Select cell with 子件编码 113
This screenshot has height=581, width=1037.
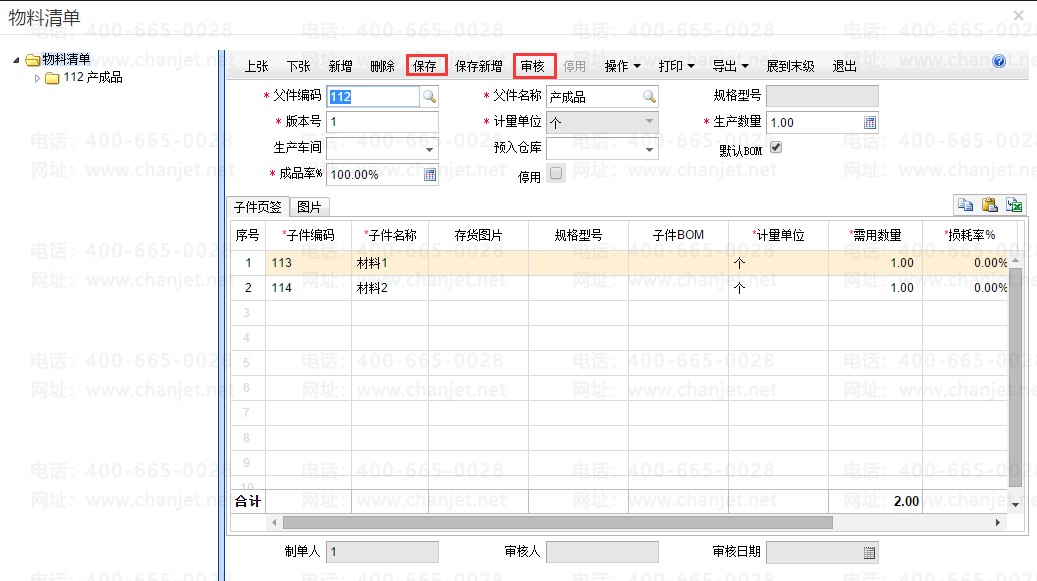tap(309, 263)
